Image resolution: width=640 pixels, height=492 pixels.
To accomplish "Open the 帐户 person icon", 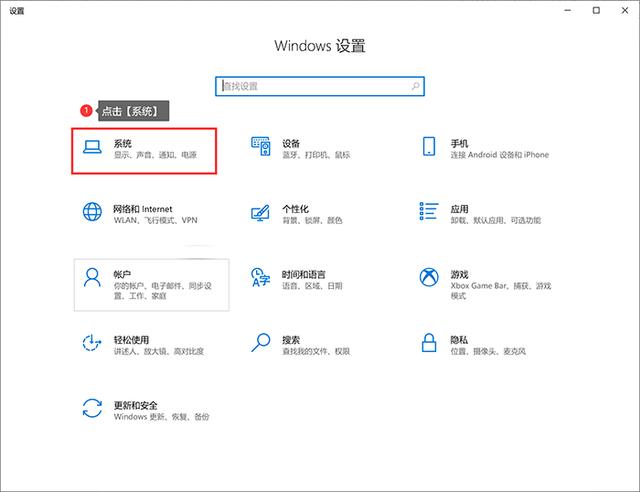I will click(x=92, y=278).
